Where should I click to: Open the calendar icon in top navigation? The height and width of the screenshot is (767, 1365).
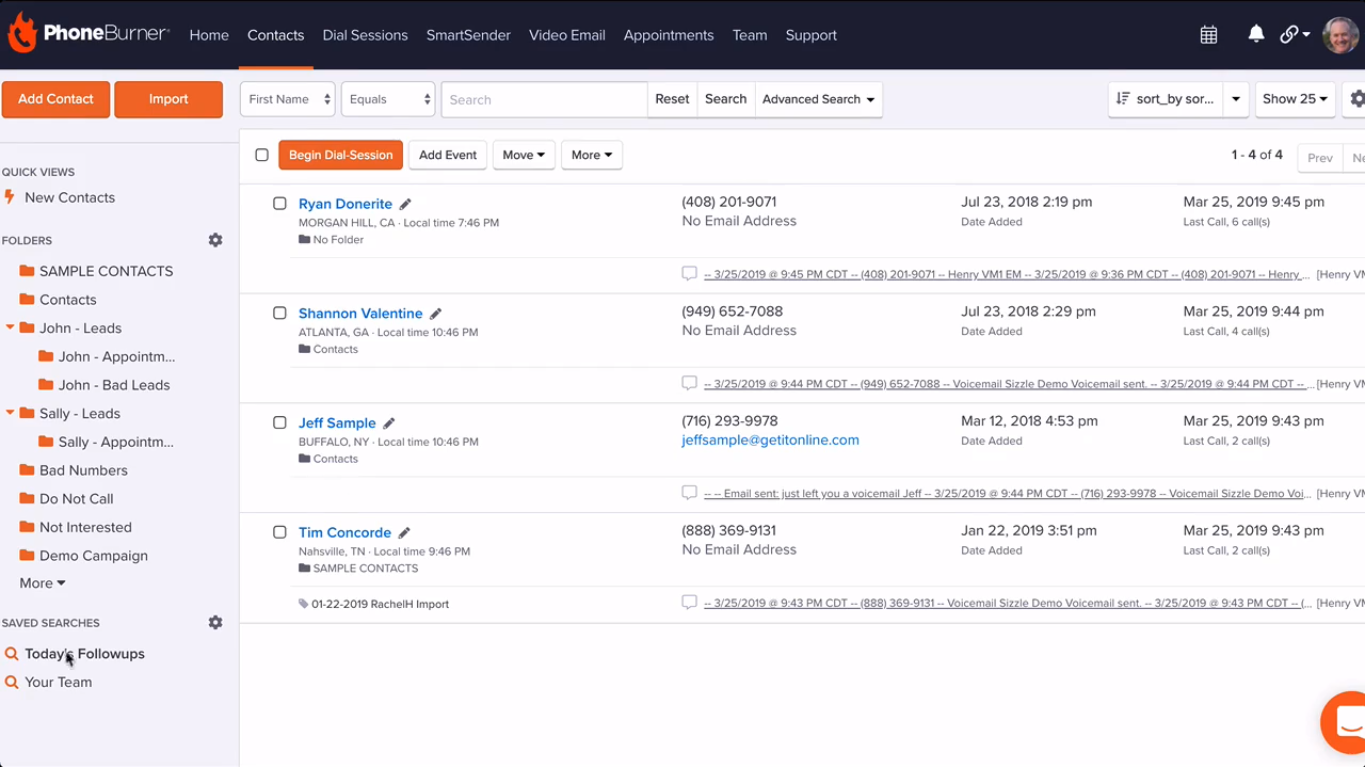pyautogui.click(x=1207, y=34)
